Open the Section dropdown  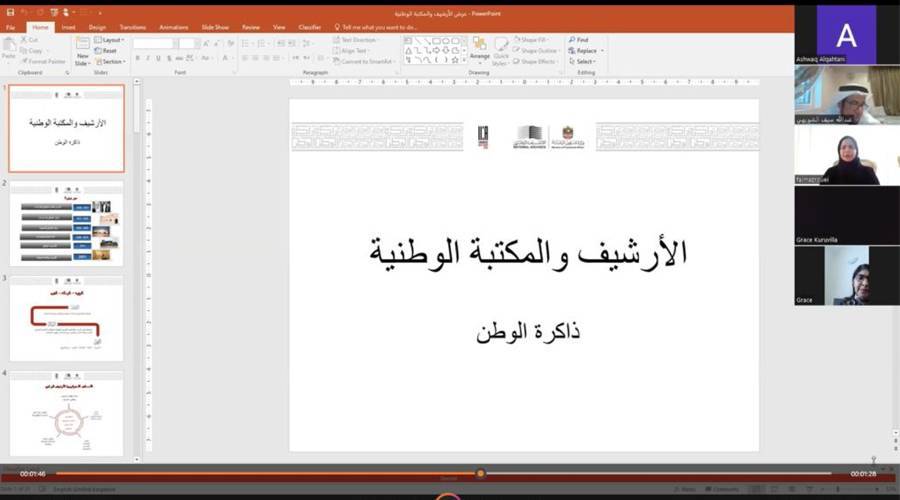(110, 61)
